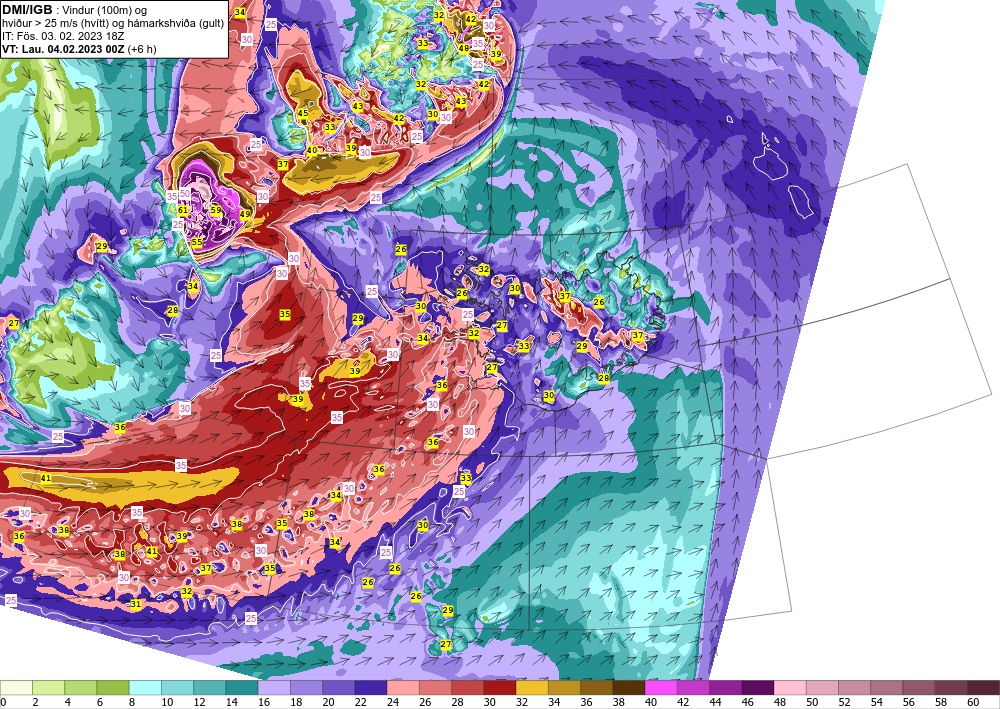The height and width of the screenshot is (709, 1000).
Task: Pick the green 4–6 color bar swatch
Action: (x=80, y=687)
